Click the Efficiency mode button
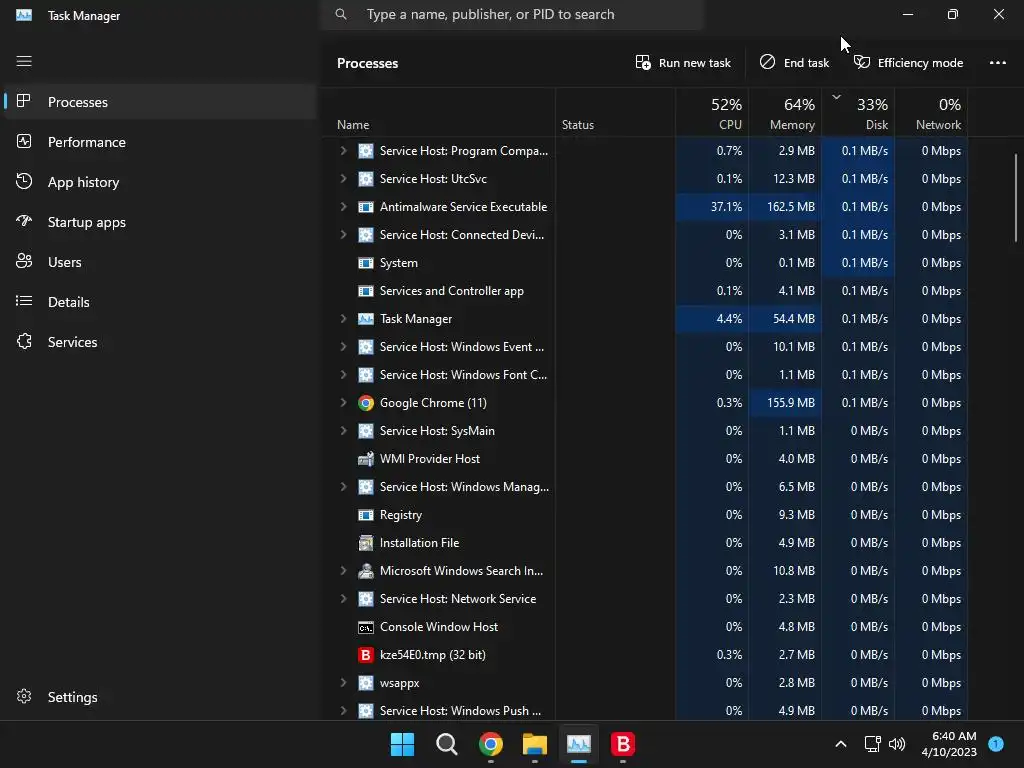Viewport: 1024px width, 768px height. coord(908,63)
